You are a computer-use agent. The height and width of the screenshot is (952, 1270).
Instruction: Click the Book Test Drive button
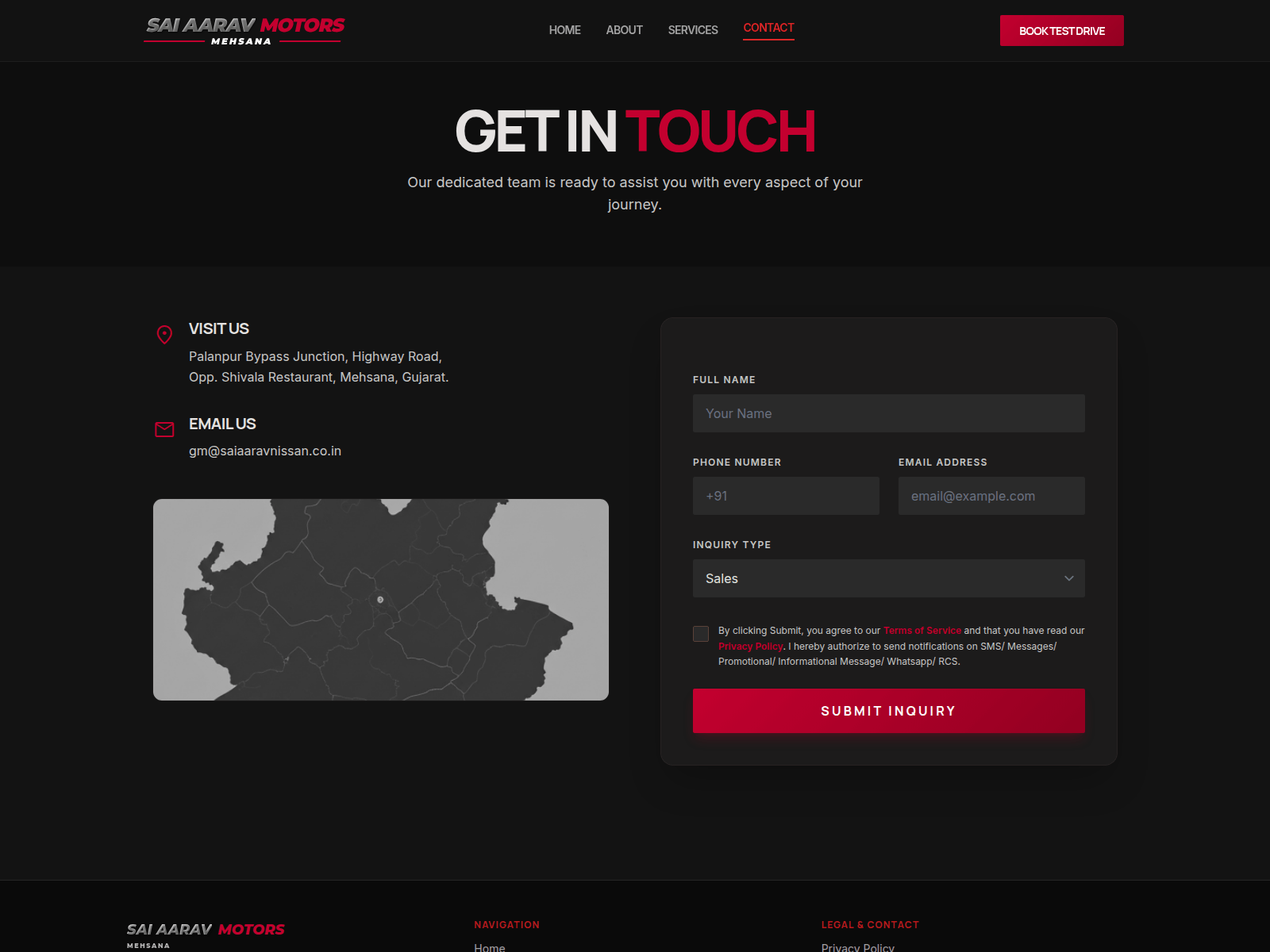click(x=1062, y=31)
